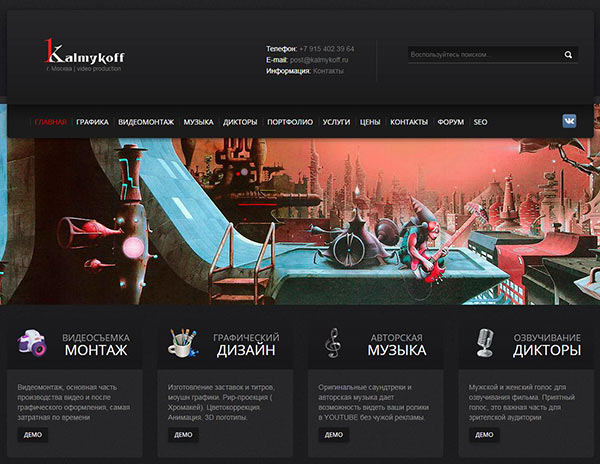Click the treble clef icon for Авторская Музыка

tap(333, 343)
